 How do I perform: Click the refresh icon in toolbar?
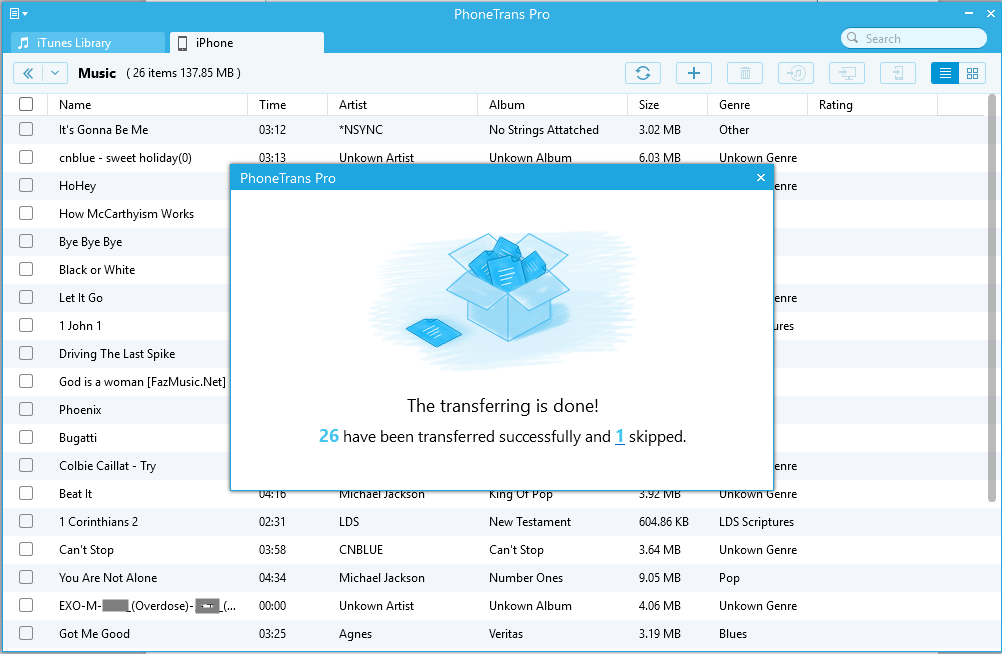[x=643, y=73]
